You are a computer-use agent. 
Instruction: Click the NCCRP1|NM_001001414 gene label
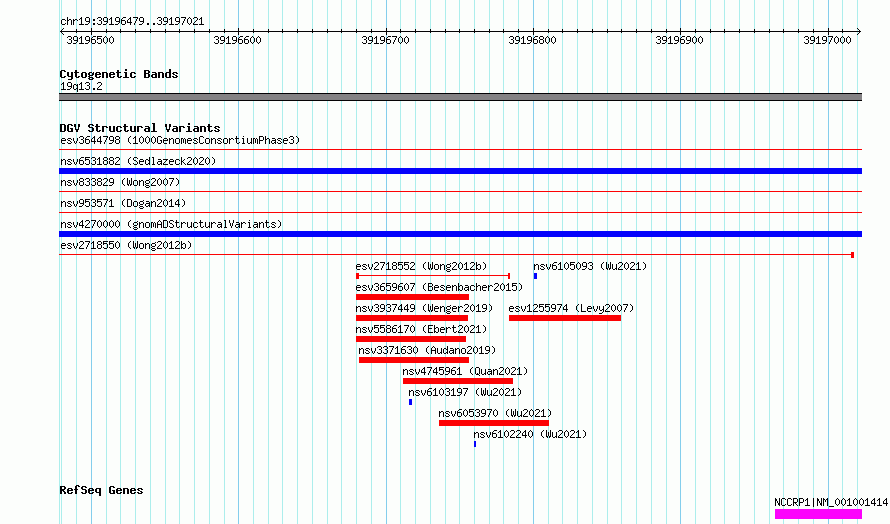pos(831,502)
